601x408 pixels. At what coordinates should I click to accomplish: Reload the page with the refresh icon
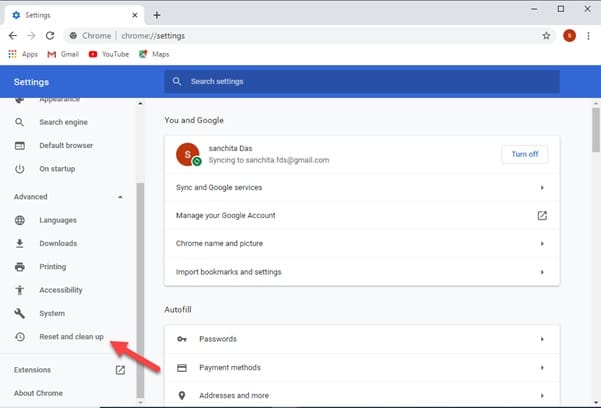[50, 36]
